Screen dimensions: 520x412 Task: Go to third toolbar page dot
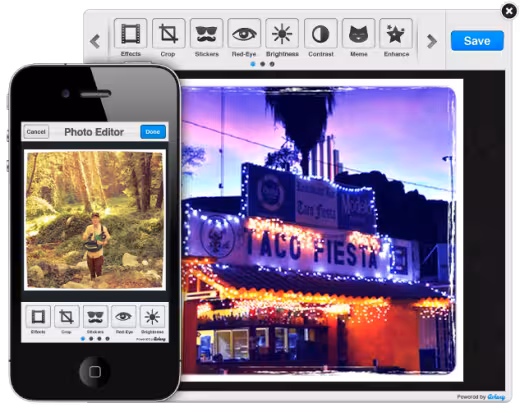[272, 64]
